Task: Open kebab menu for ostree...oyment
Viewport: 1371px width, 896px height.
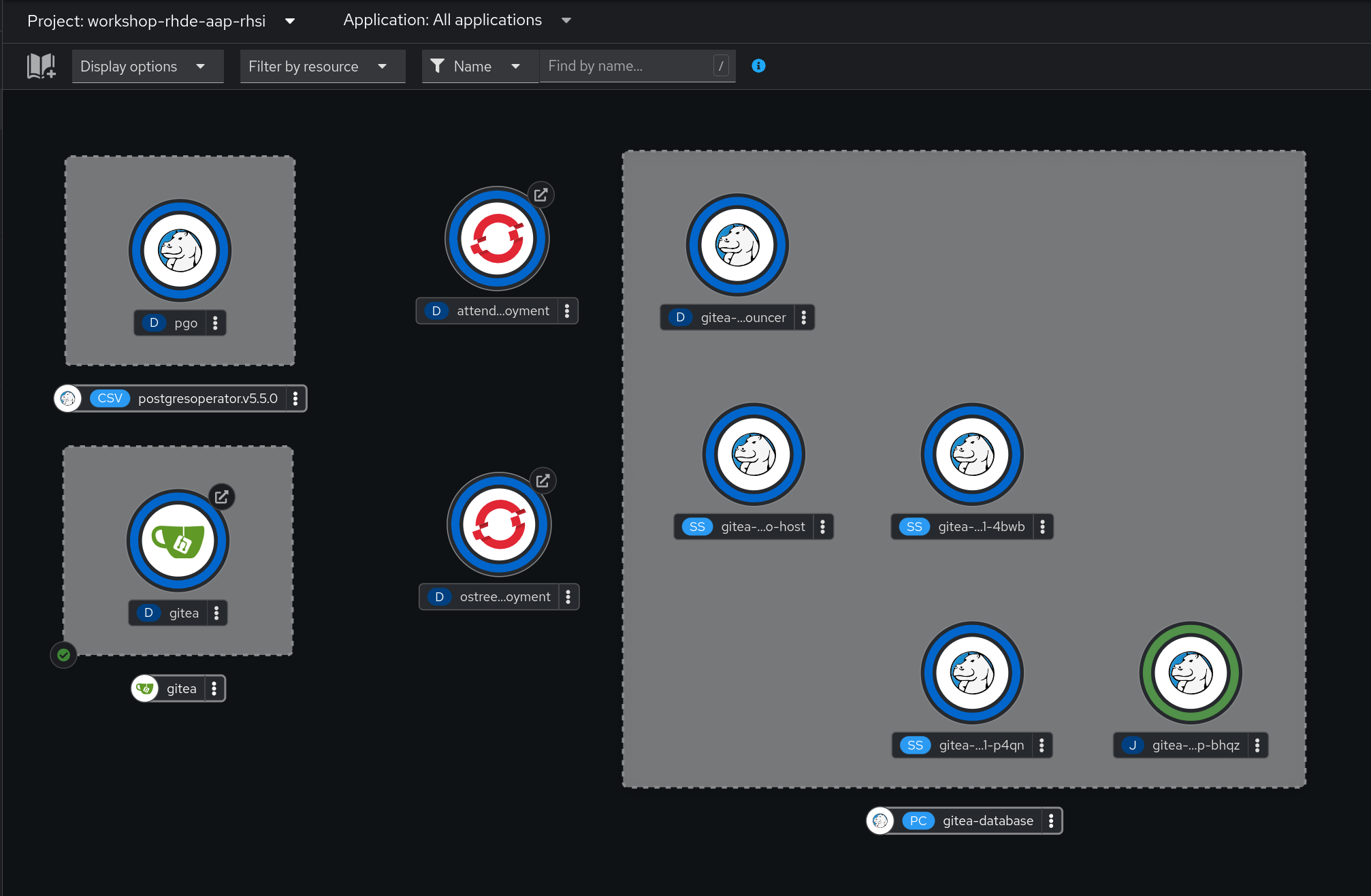Action: tap(568, 596)
